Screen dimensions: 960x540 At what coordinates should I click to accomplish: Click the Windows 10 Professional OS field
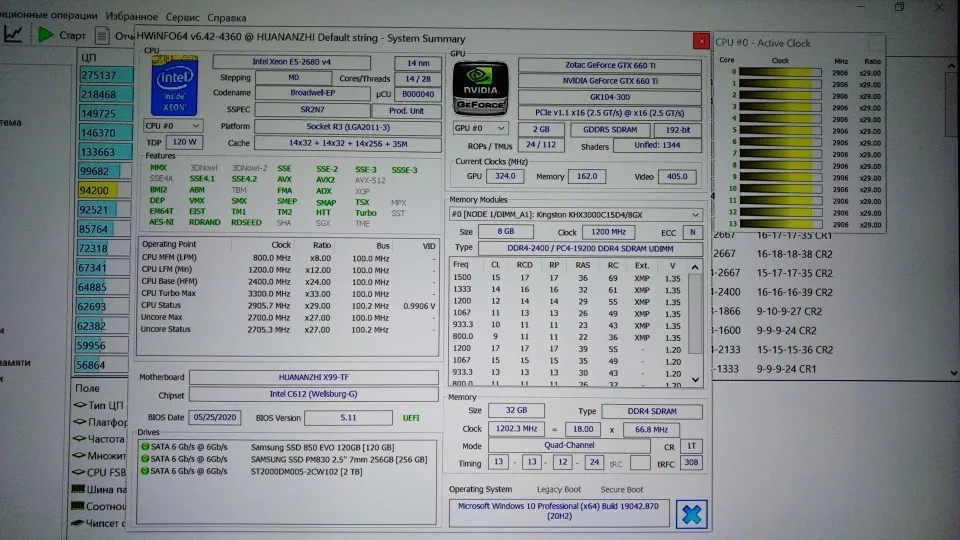[x=558, y=512]
